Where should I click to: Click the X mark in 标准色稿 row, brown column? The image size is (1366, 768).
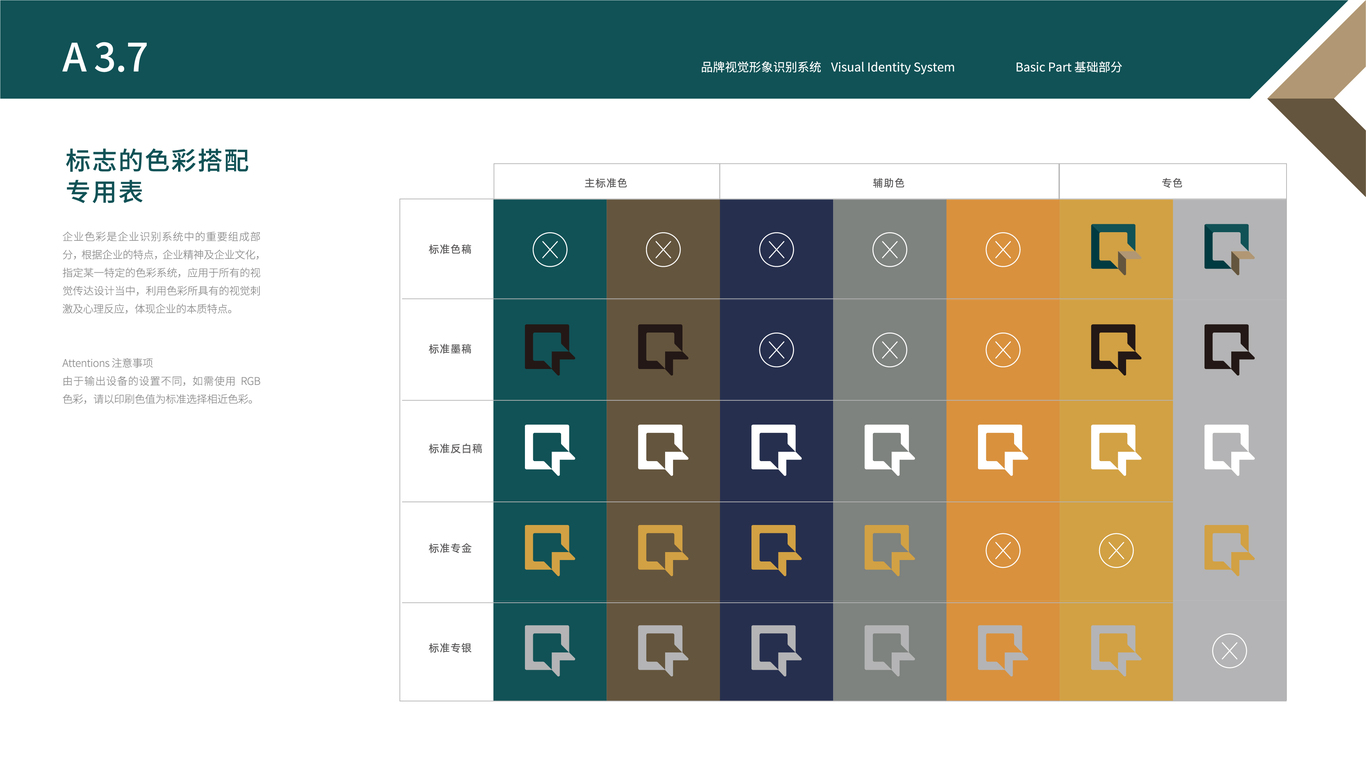pos(663,249)
